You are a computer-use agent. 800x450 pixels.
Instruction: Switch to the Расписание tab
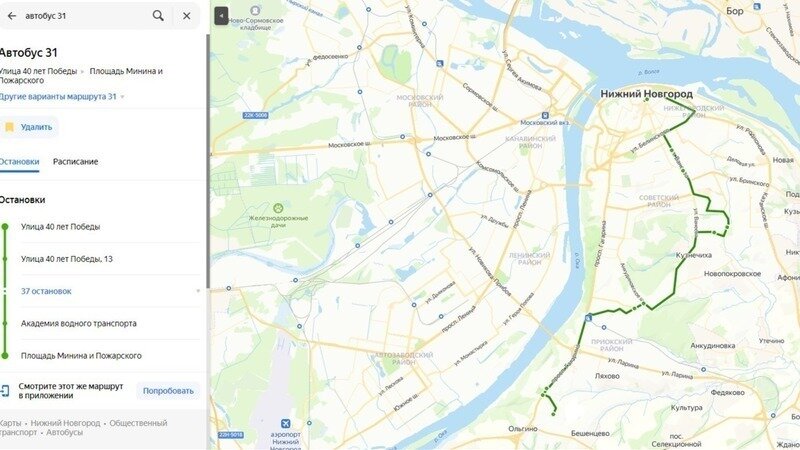(76, 162)
